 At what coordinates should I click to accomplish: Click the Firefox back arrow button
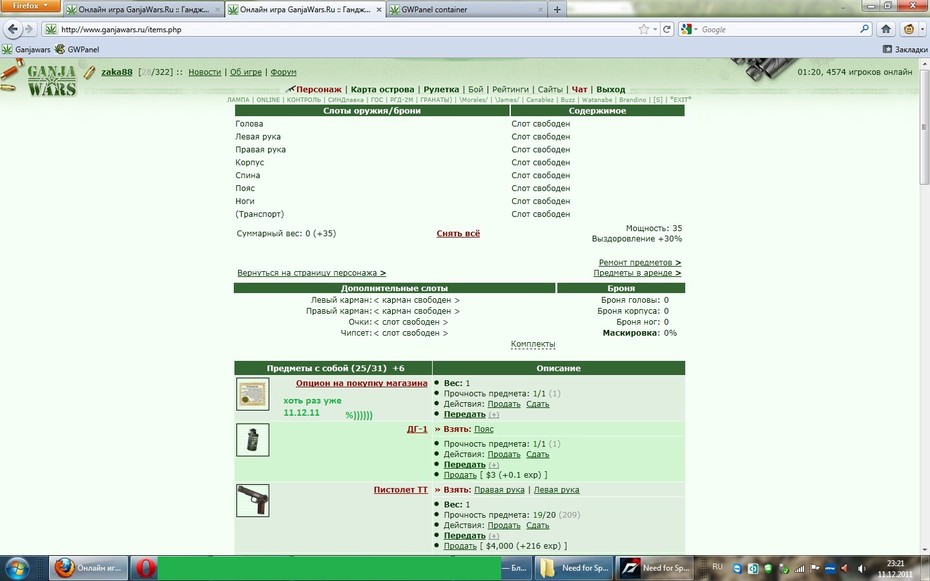pos(12,29)
